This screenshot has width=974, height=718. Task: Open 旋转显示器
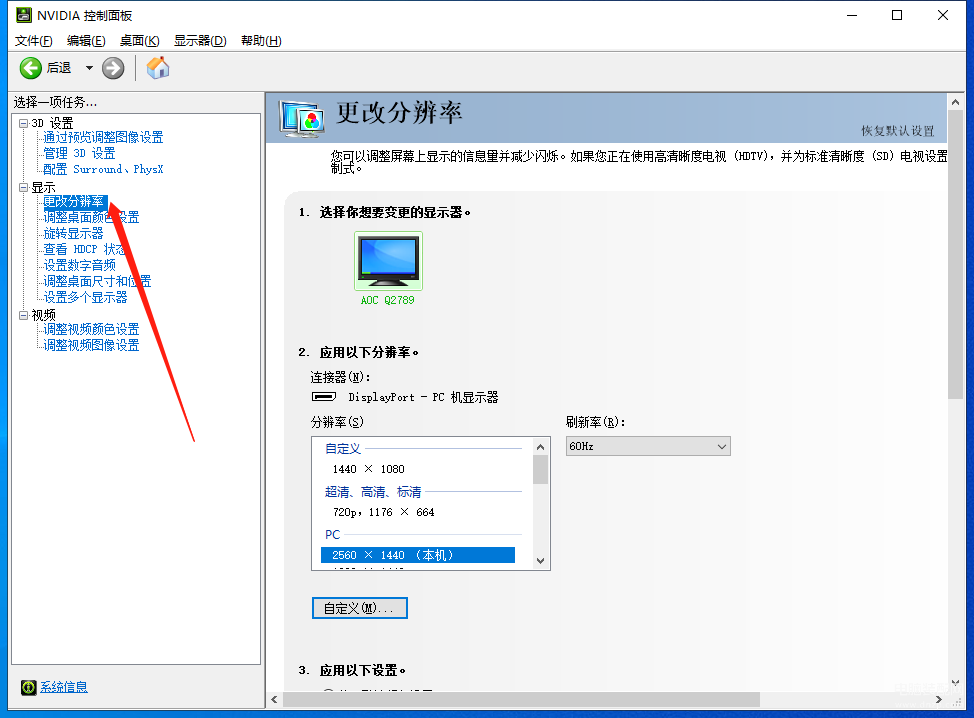pos(73,234)
